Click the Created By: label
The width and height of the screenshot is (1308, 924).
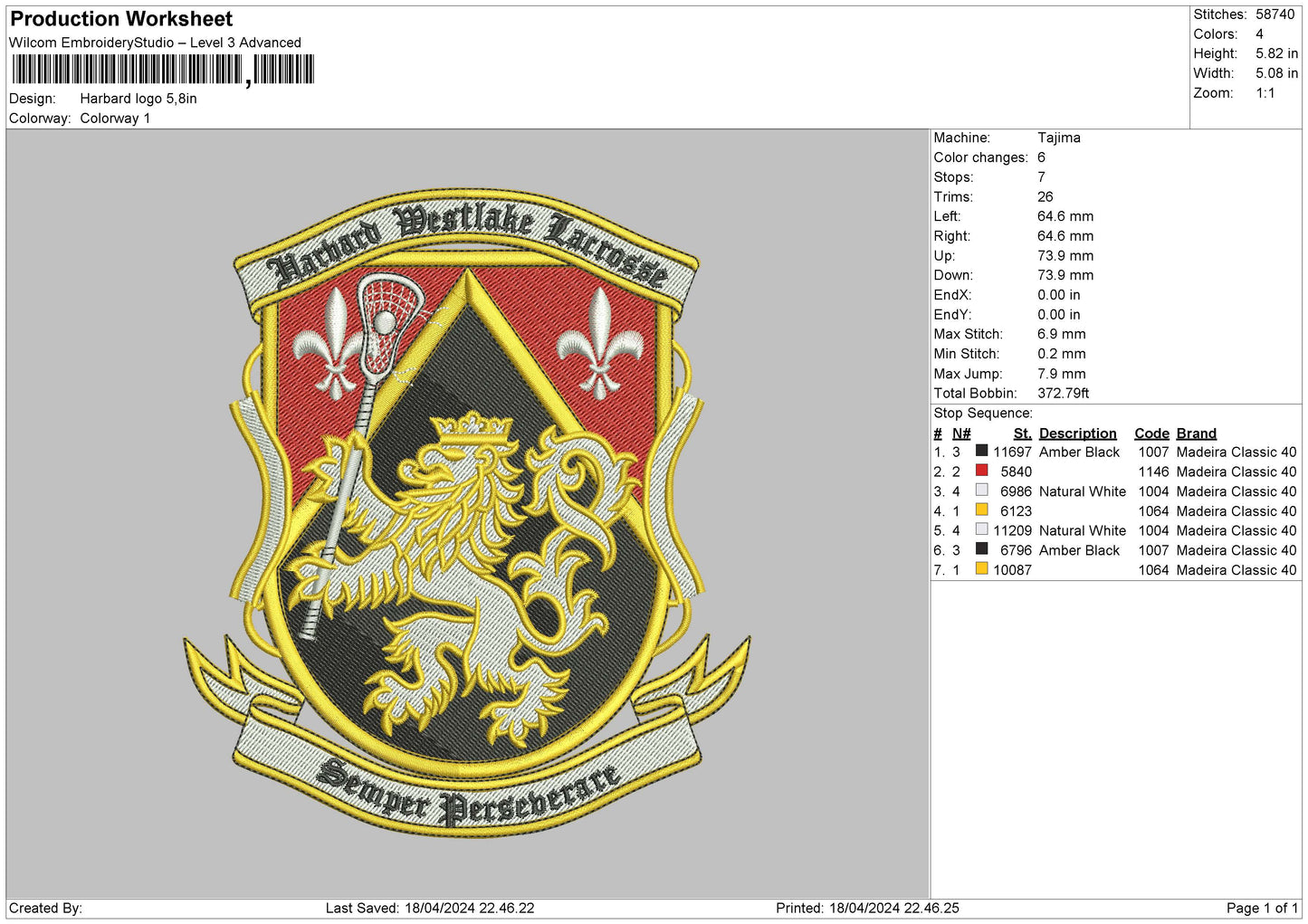pyautogui.click(x=45, y=908)
